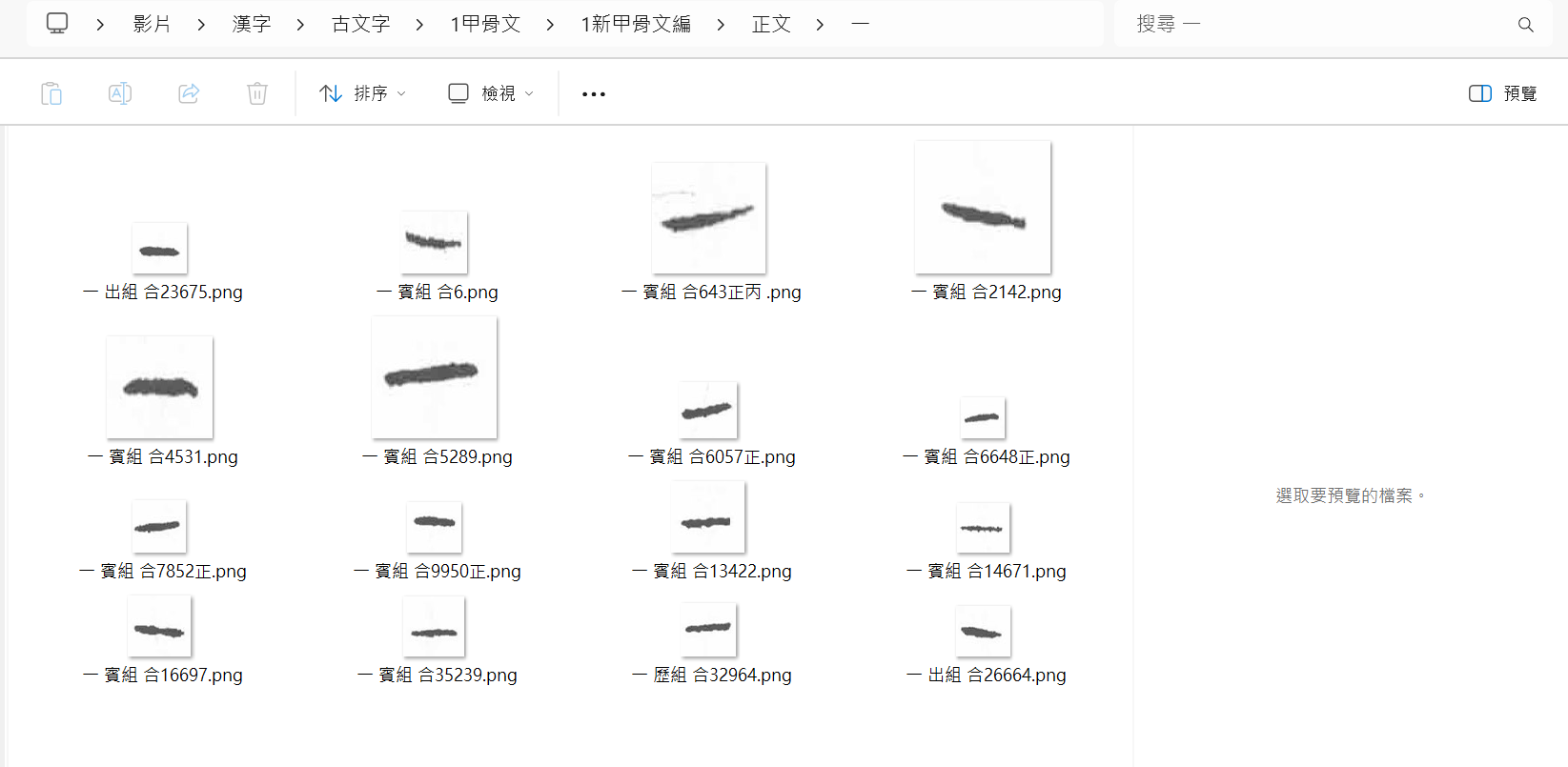1568x767 pixels.
Task: Click the delete trash icon
Action: coord(257,93)
